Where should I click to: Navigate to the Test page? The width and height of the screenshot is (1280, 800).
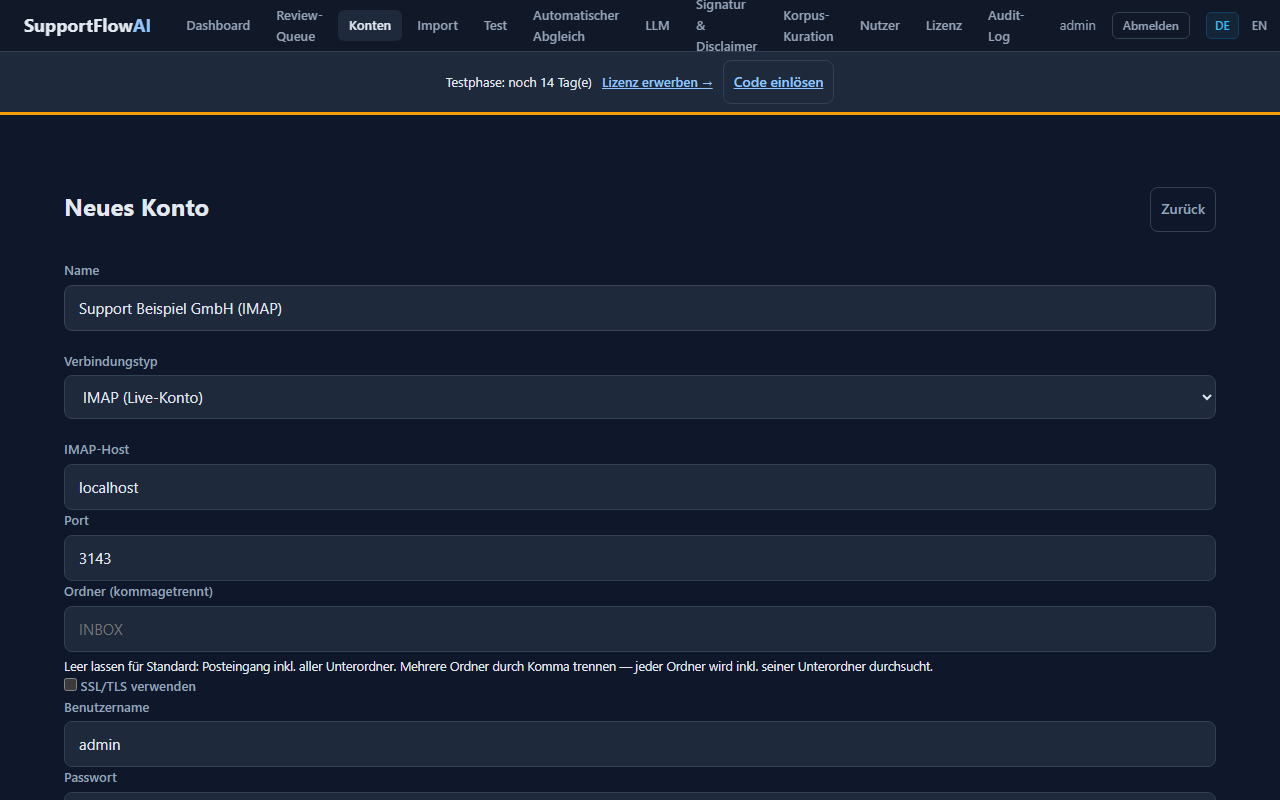(496, 26)
